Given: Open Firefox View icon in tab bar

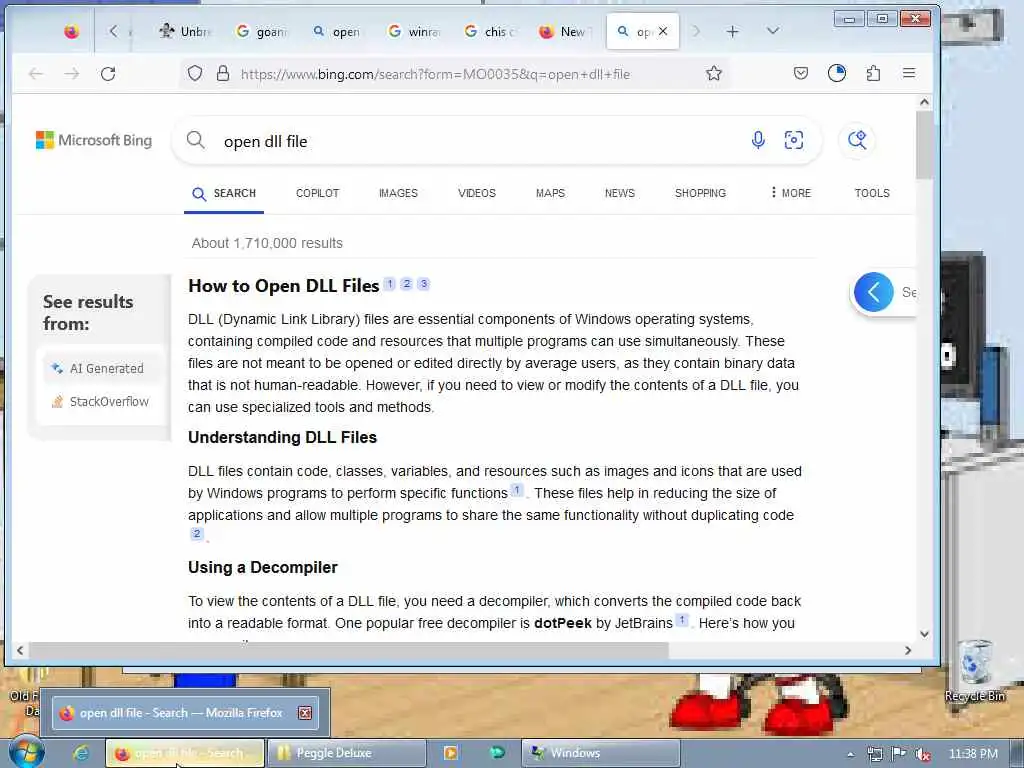Looking at the screenshot, I should [x=71, y=31].
